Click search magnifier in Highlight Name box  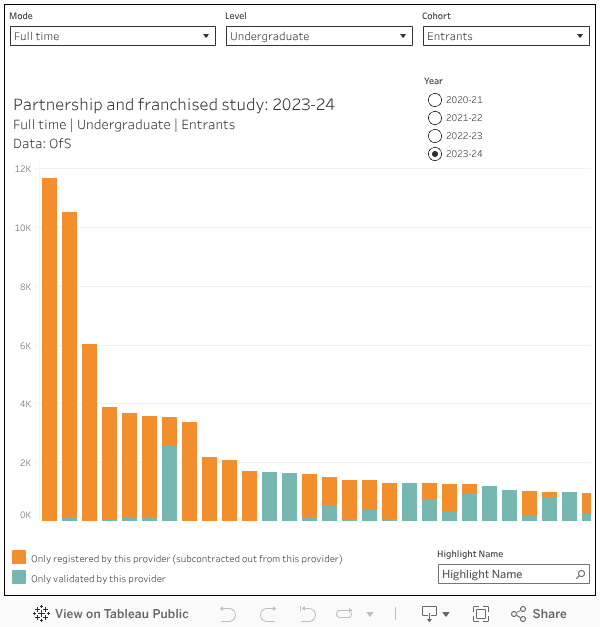[581, 574]
